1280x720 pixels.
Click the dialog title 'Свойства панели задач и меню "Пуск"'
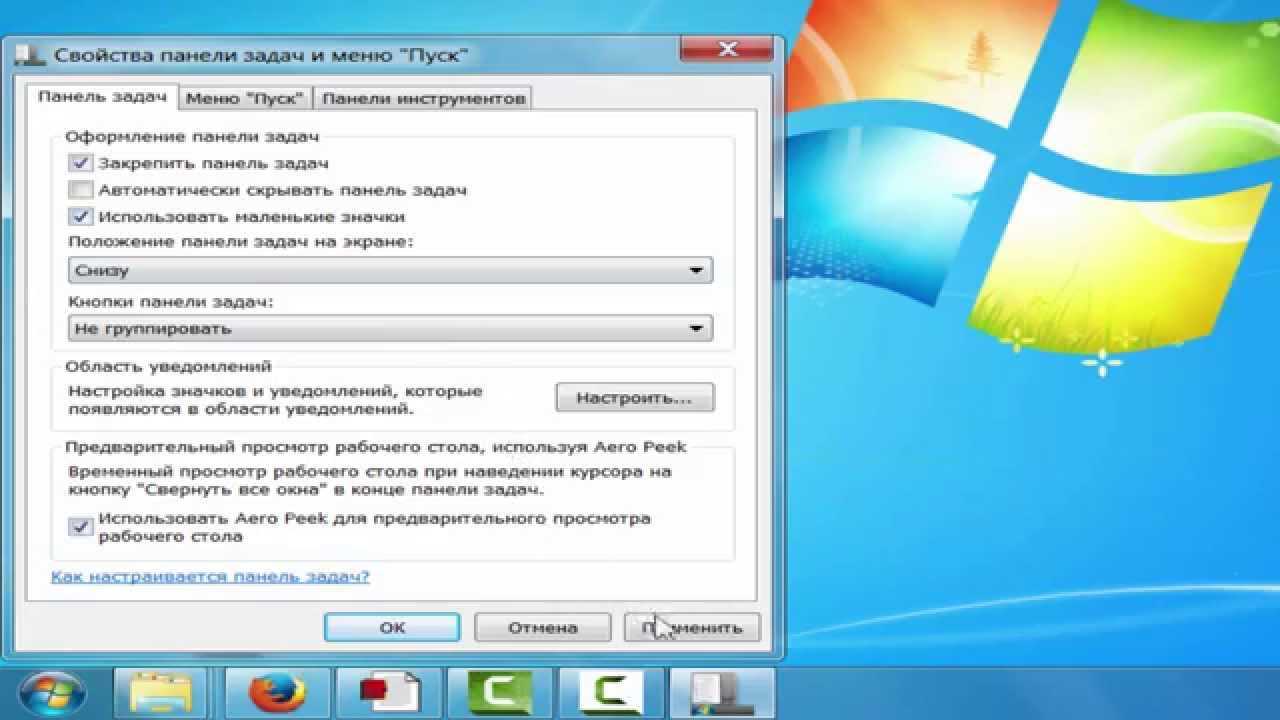(261, 55)
